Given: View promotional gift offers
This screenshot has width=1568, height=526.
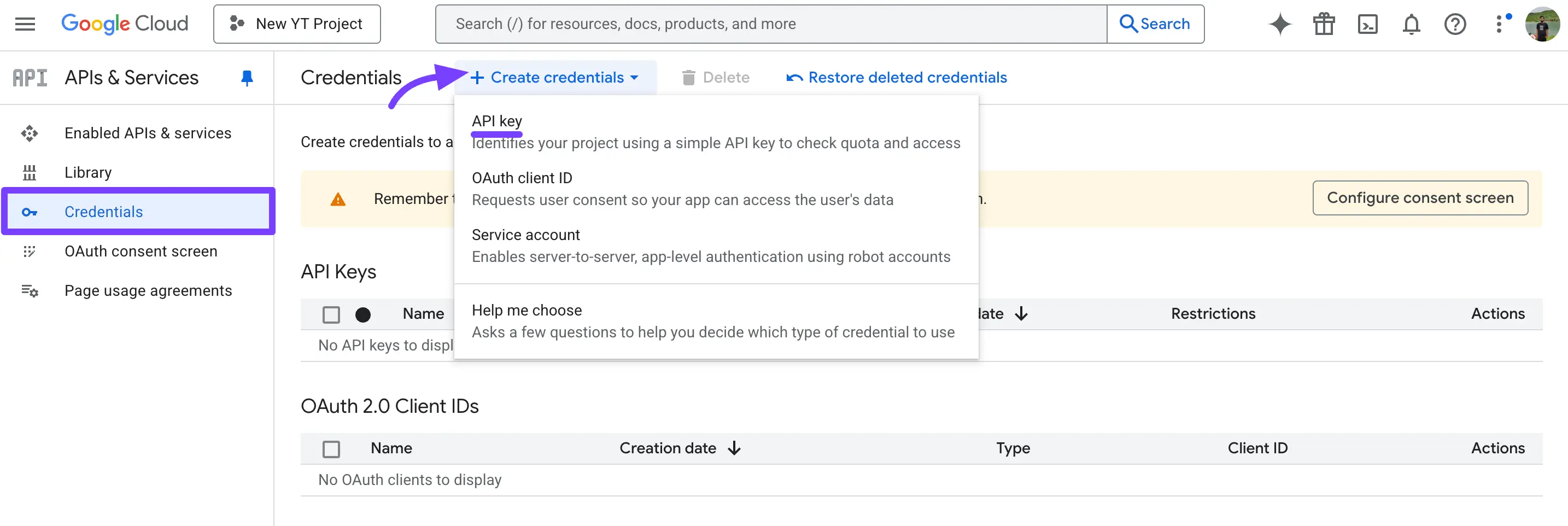Looking at the screenshot, I should point(1323,24).
